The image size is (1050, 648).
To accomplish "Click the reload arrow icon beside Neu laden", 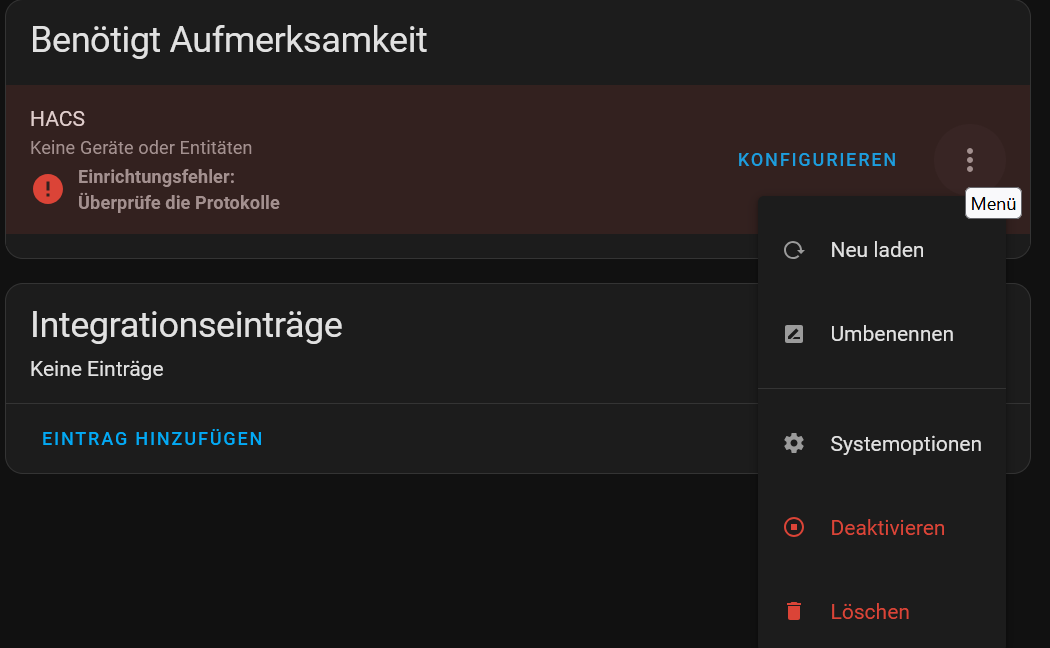I will tap(794, 250).
